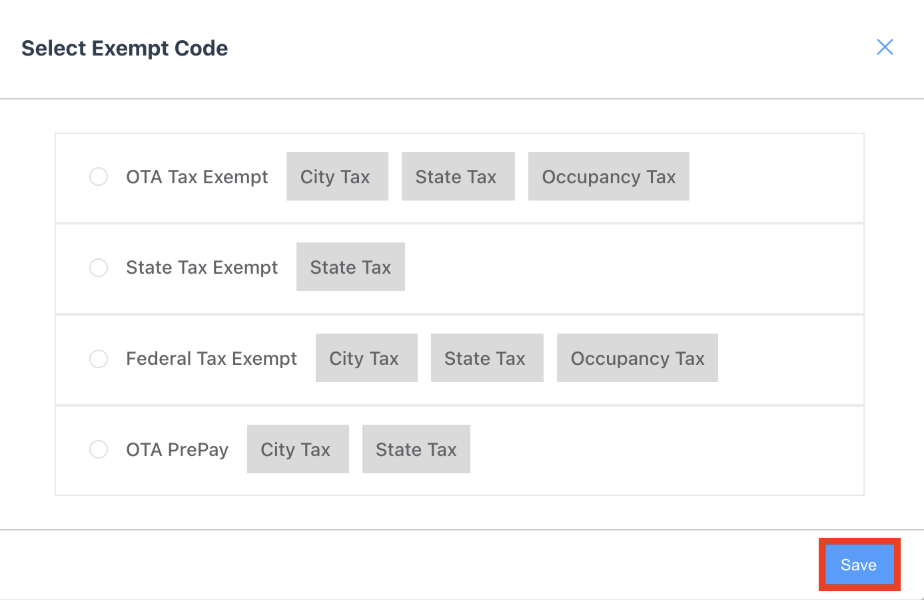The height and width of the screenshot is (600, 924).
Task: Click the OTA PrePay row label
Action: [177, 449]
